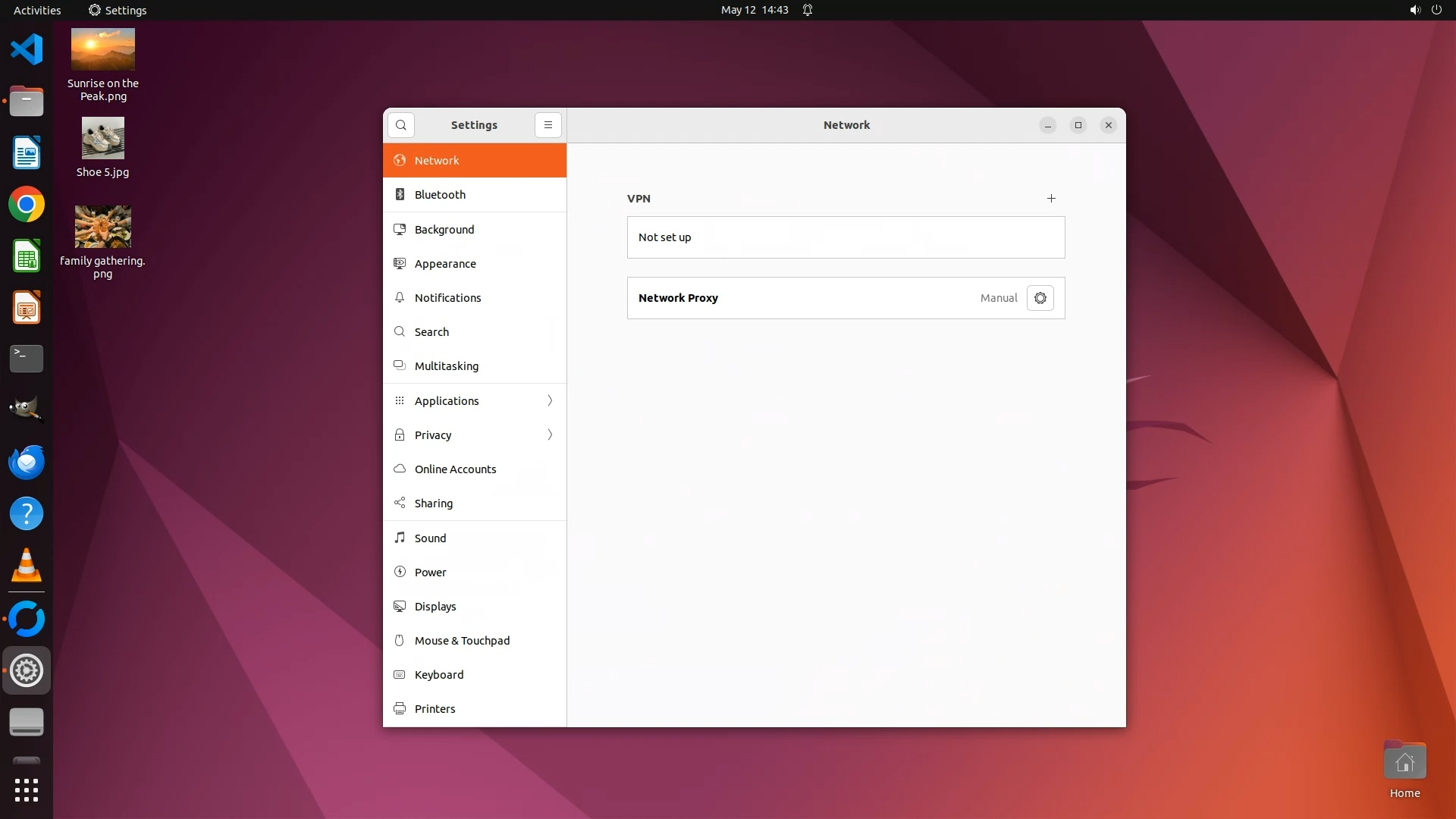Click the Settings search magnifier button
The image size is (1456, 819).
401,125
